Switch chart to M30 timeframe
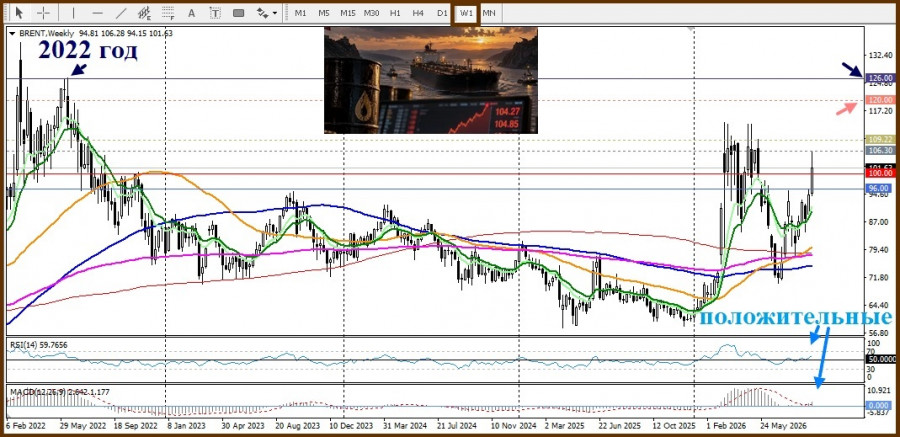This screenshot has height=437, width=900. (371, 13)
